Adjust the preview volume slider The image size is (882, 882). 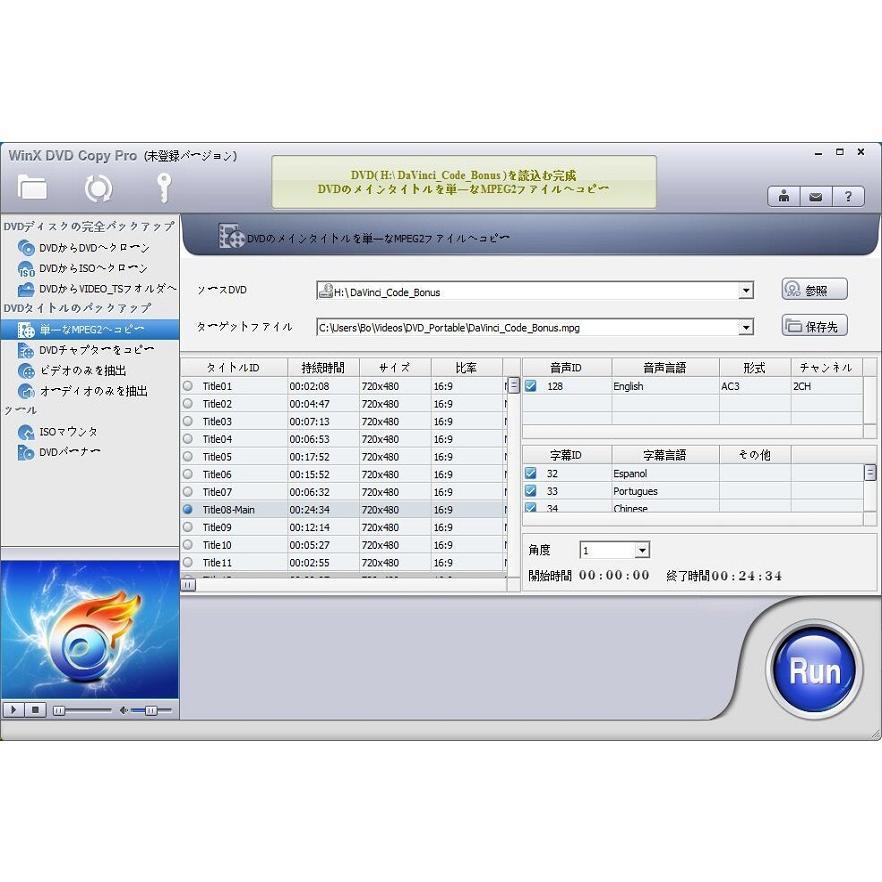coord(150,710)
